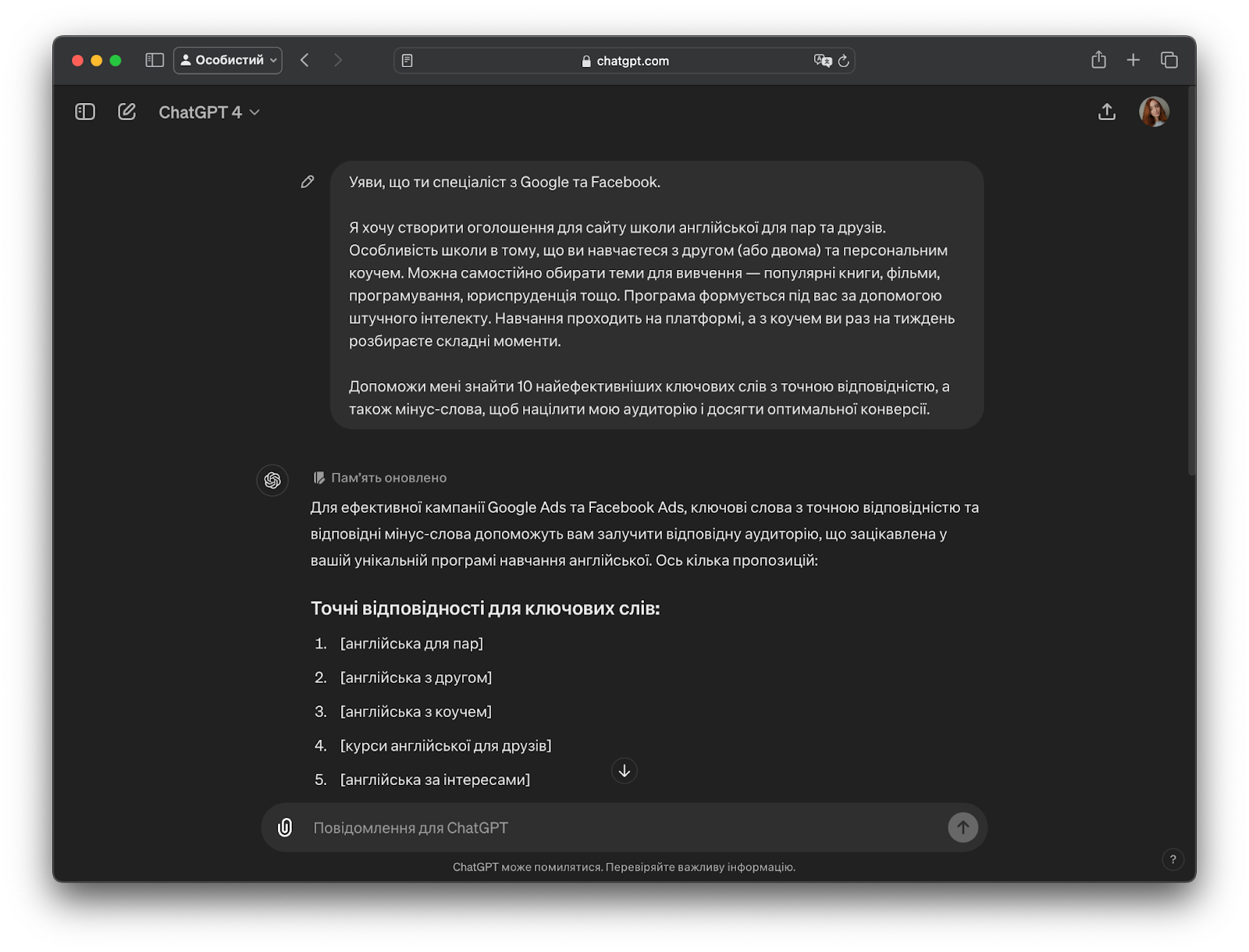Open Safari share menu
The image size is (1249, 952).
click(x=1098, y=59)
